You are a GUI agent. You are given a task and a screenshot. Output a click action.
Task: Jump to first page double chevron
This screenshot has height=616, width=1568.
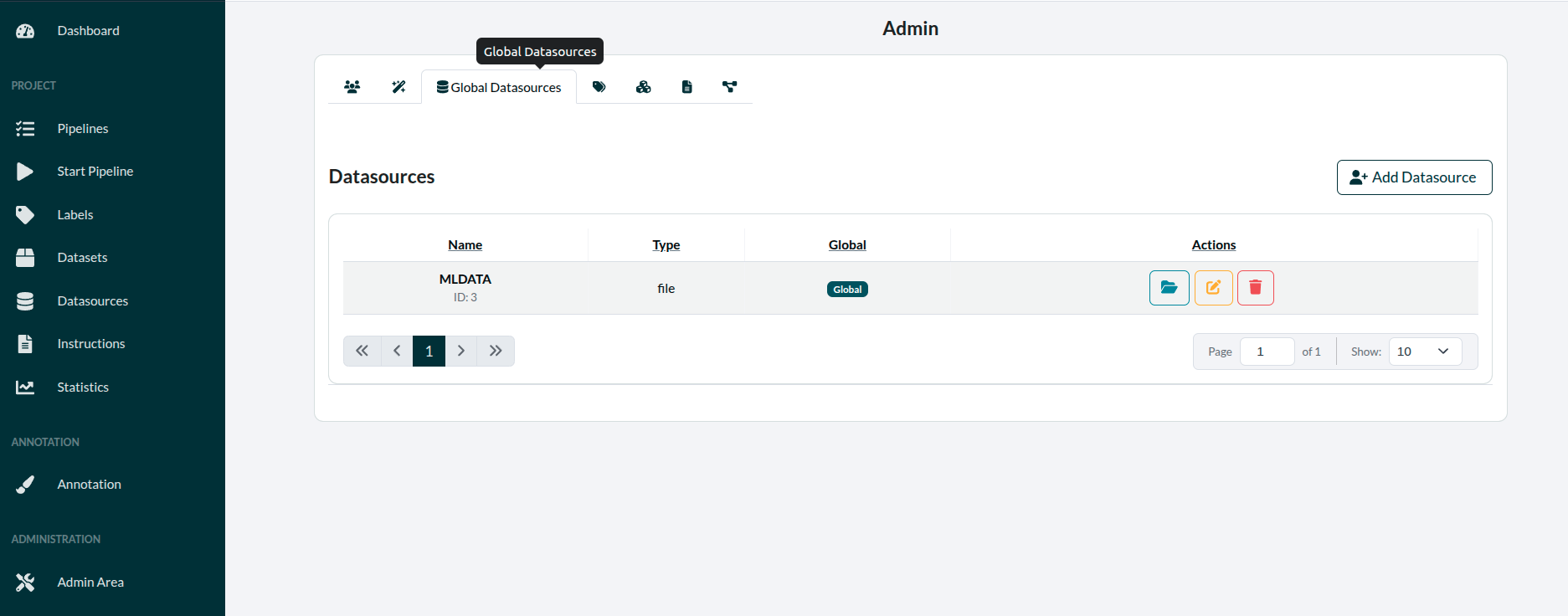pyautogui.click(x=362, y=352)
